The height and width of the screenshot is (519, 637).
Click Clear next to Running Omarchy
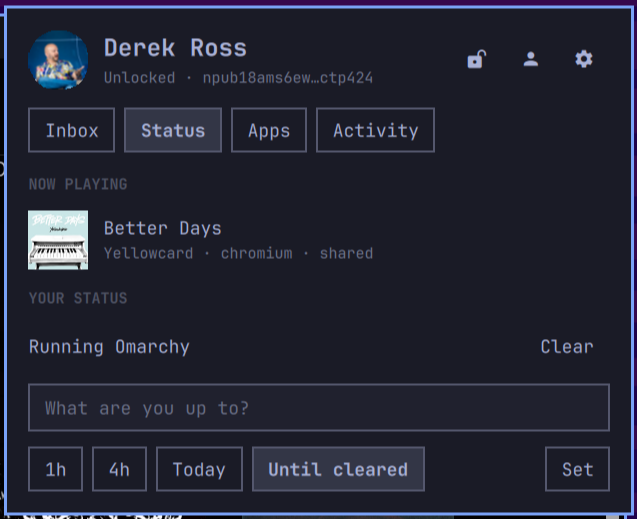pos(567,347)
